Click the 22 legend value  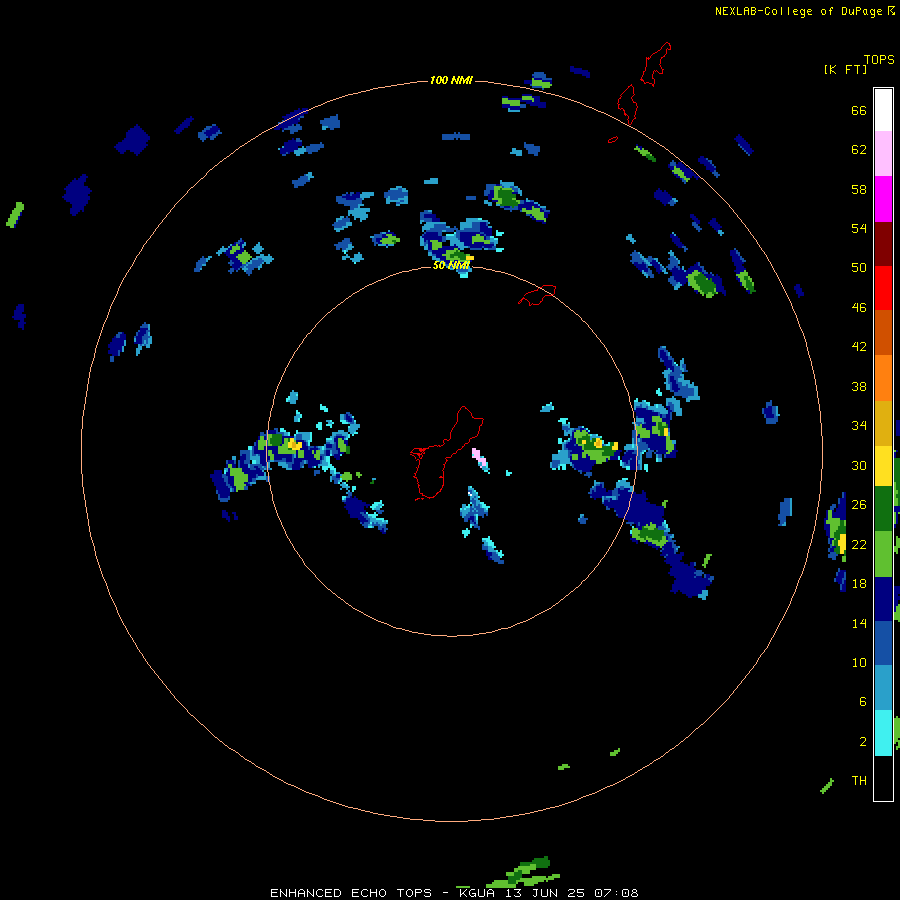859,544
